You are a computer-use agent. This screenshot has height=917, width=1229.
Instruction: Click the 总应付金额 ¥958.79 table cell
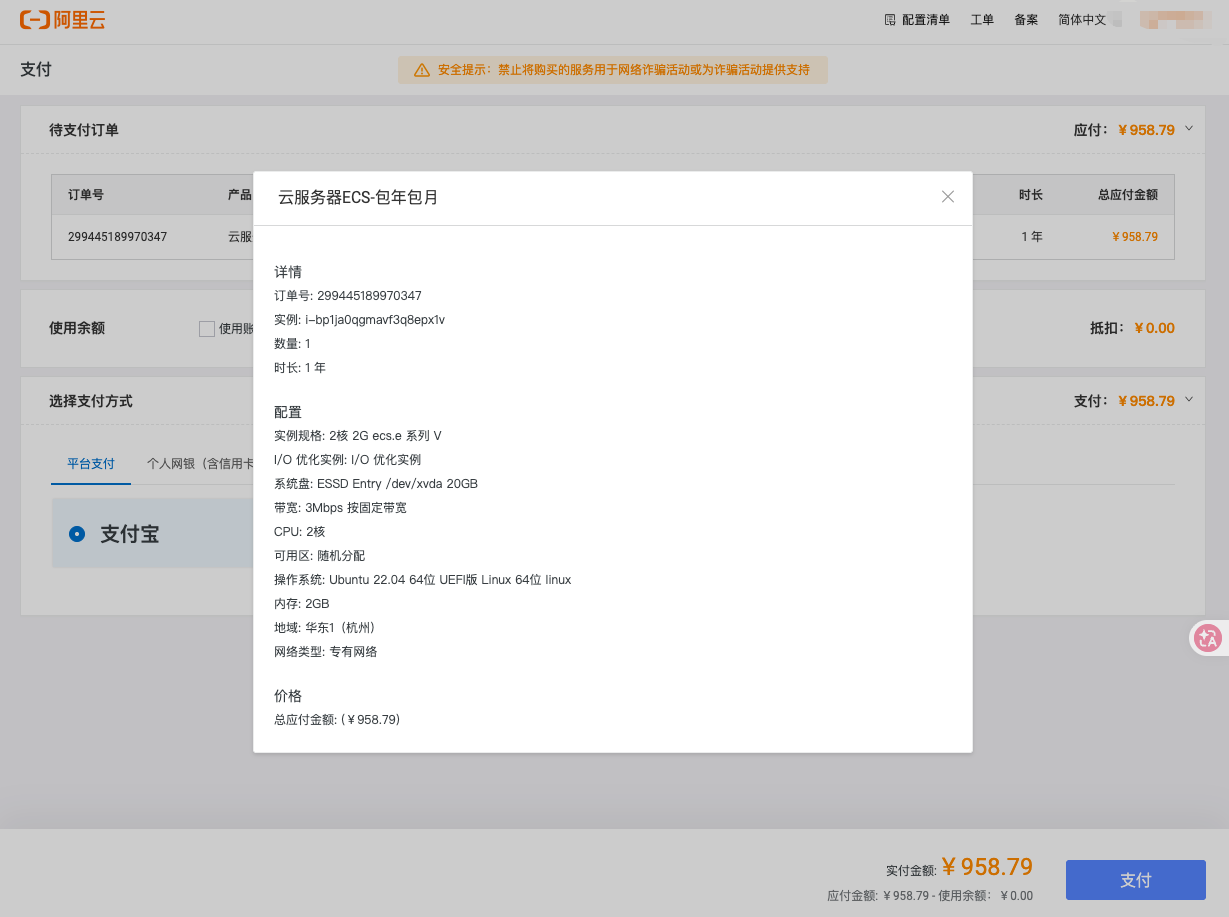click(x=1135, y=237)
